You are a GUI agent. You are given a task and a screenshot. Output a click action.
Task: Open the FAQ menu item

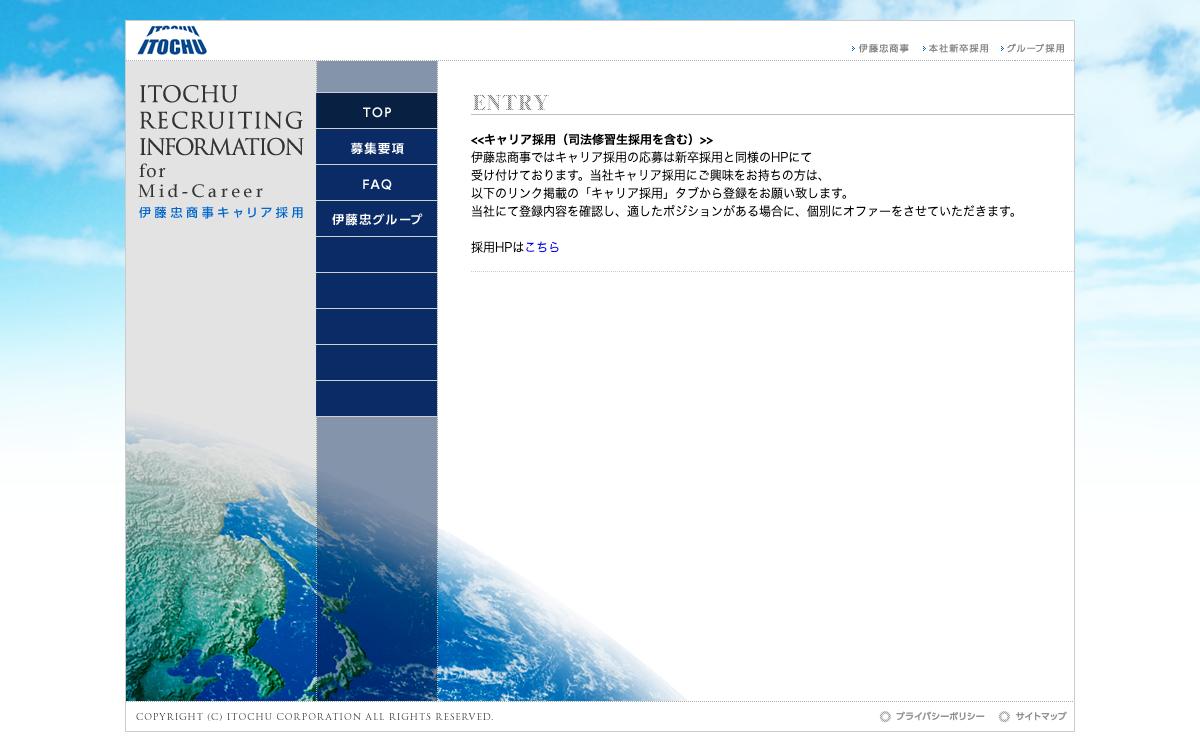point(377,183)
